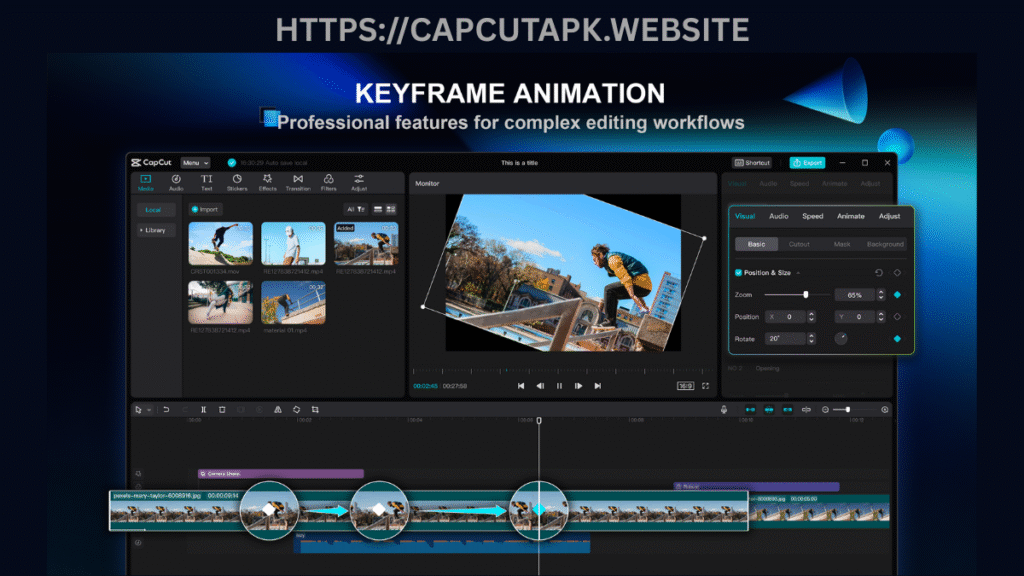Click the Position Y stepper arrows
The image size is (1024, 576).
point(881,317)
